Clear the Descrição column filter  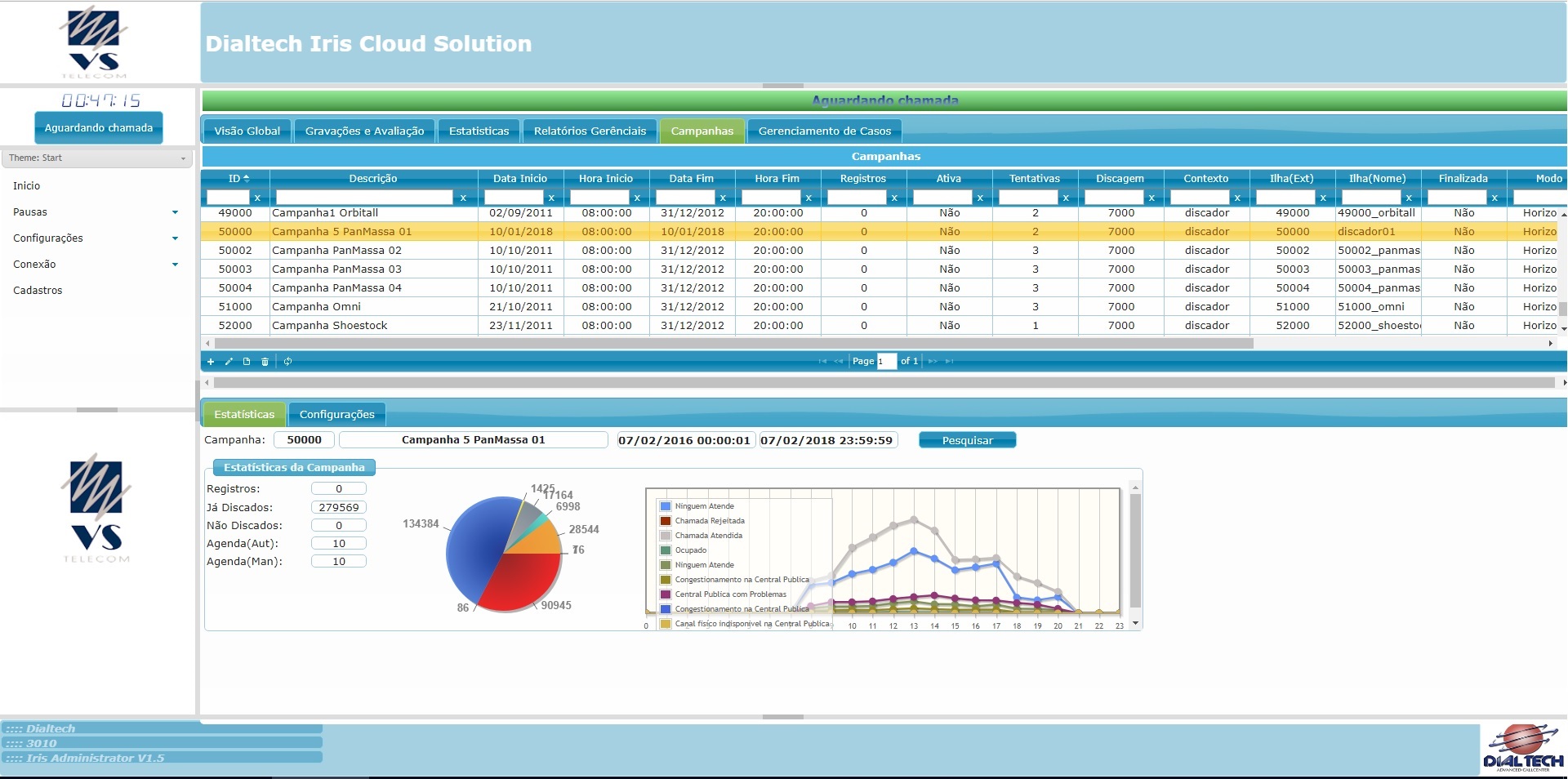(463, 198)
